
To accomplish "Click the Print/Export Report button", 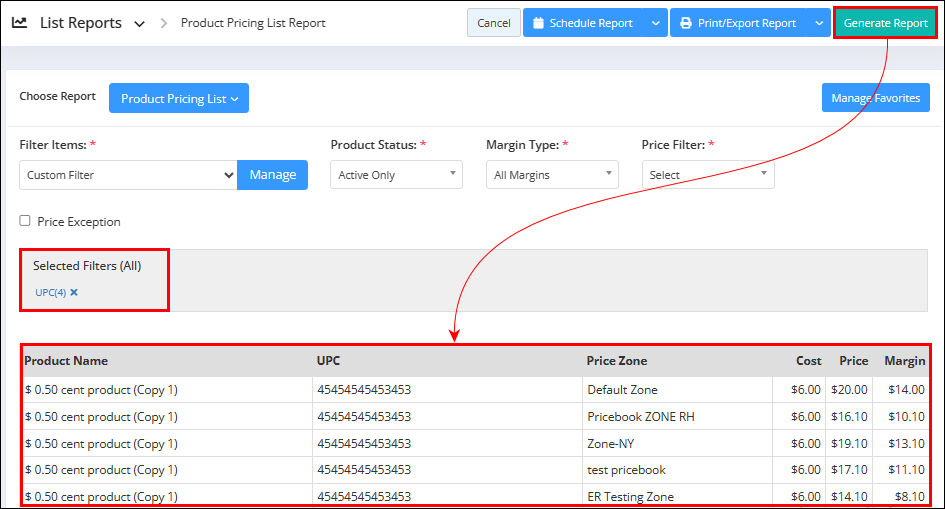I will pos(738,23).
